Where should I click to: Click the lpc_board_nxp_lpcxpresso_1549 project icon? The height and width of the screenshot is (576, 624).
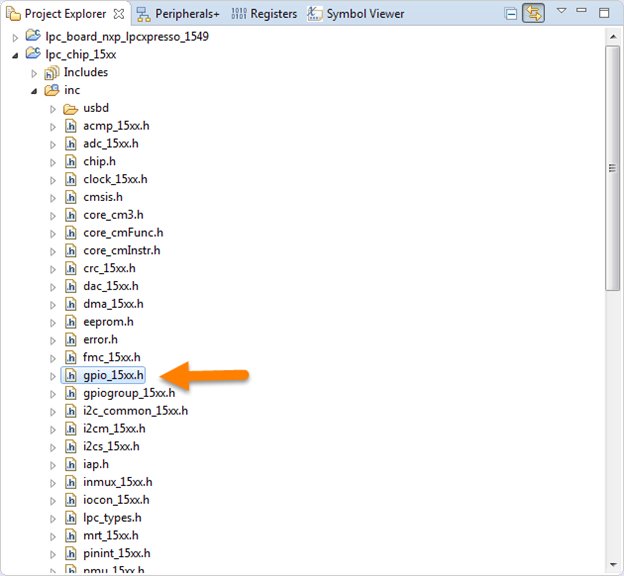point(33,35)
